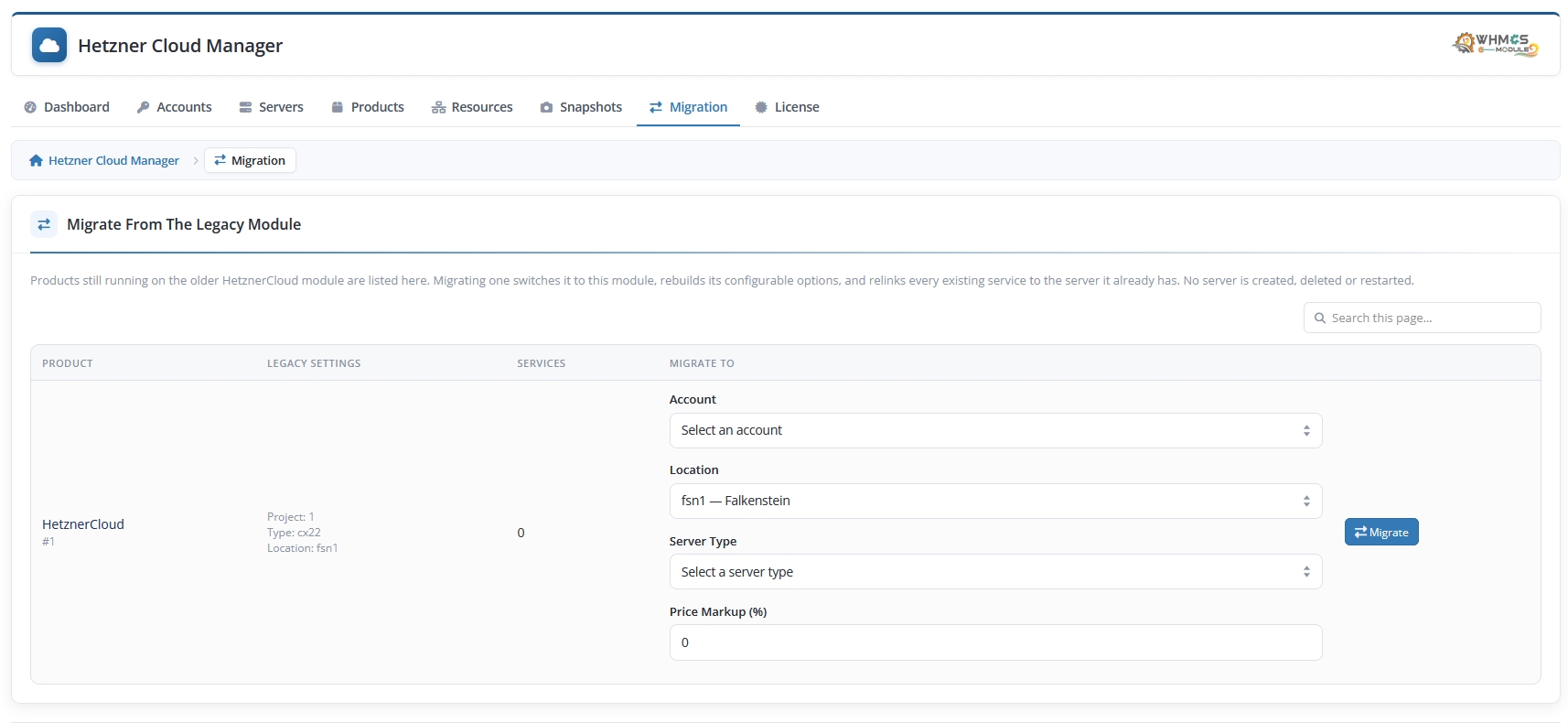Viewport: 1568px width, 723px height.
Task: Click the magnifier icon in search box
Action: pos(1320,318)
